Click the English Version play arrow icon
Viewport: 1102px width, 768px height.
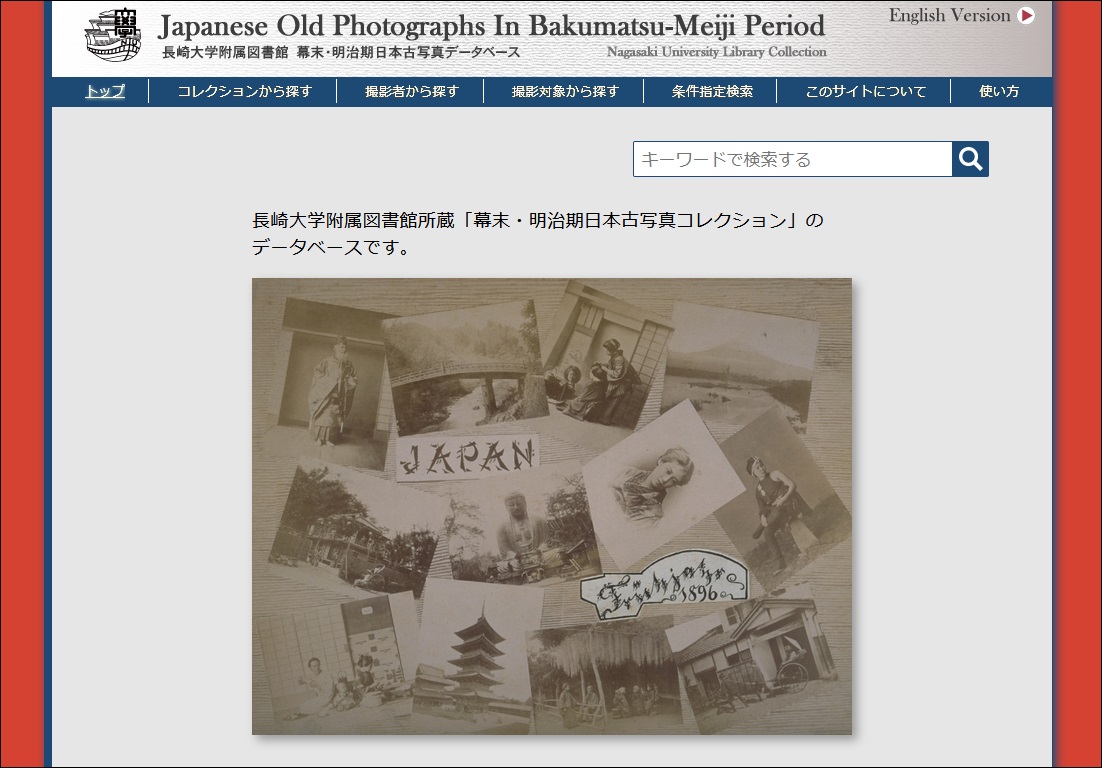pyautogui.click(x=1026, y=15)
